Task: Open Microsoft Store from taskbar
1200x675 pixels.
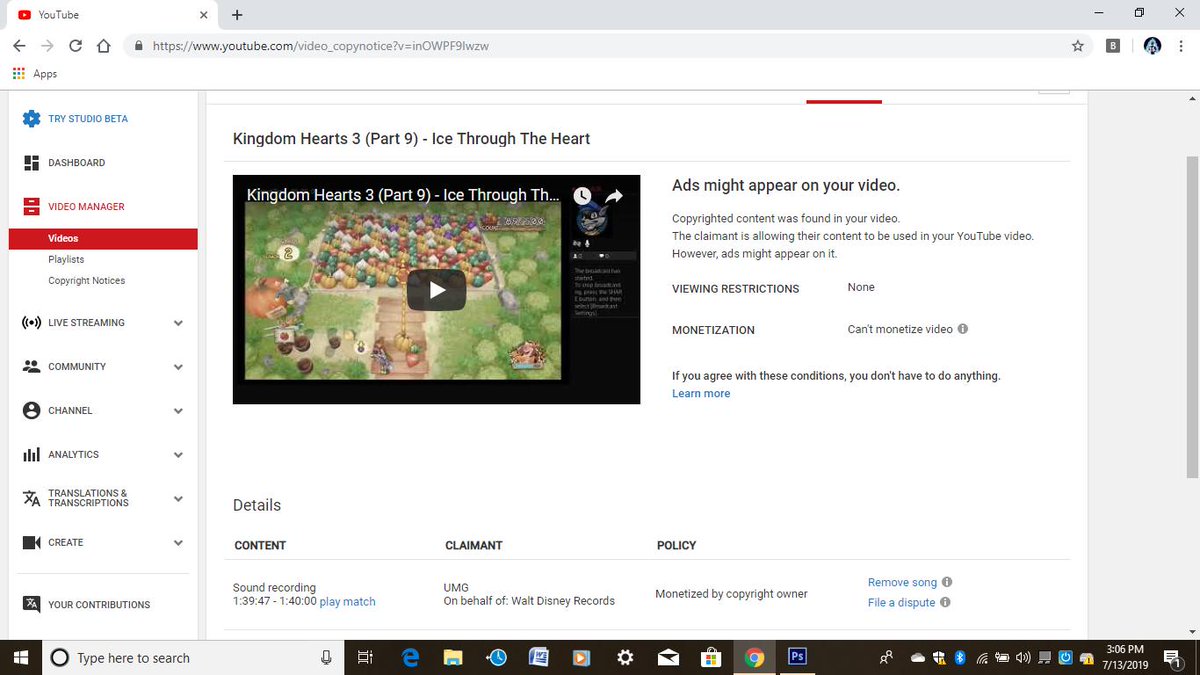Action: [x=711, y=657]
